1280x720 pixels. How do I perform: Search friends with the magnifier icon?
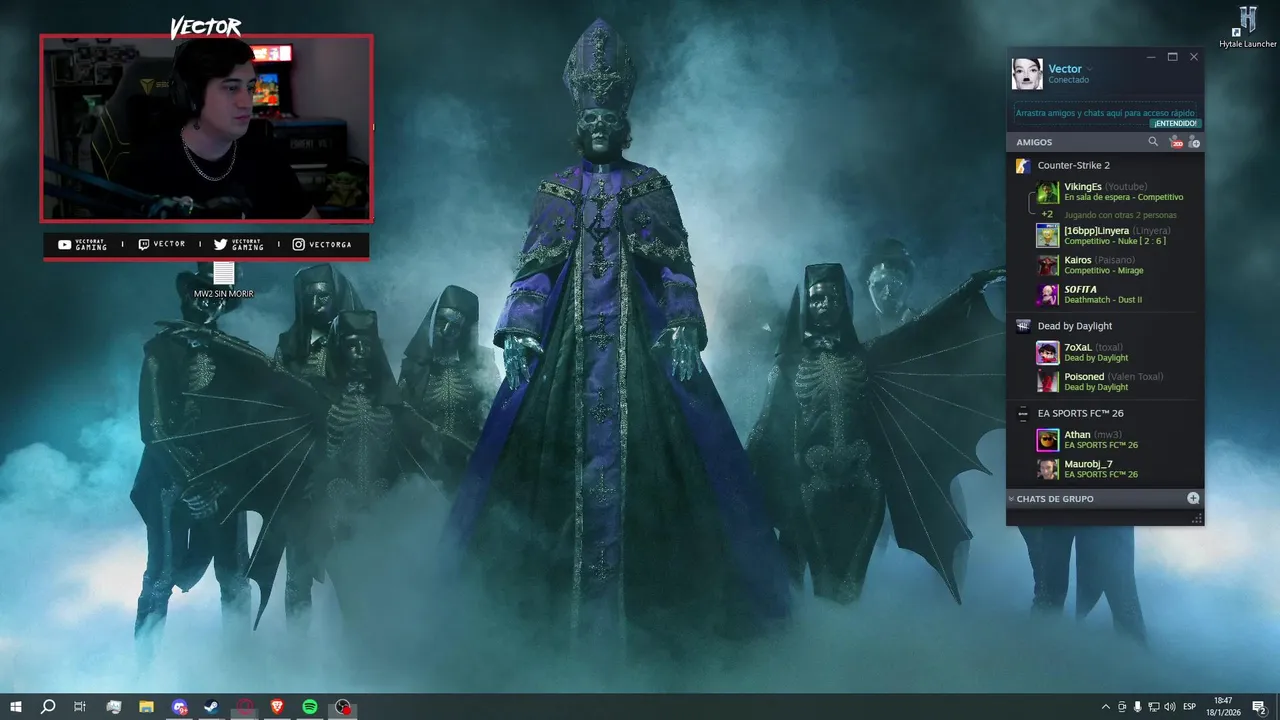[1153, 142]
